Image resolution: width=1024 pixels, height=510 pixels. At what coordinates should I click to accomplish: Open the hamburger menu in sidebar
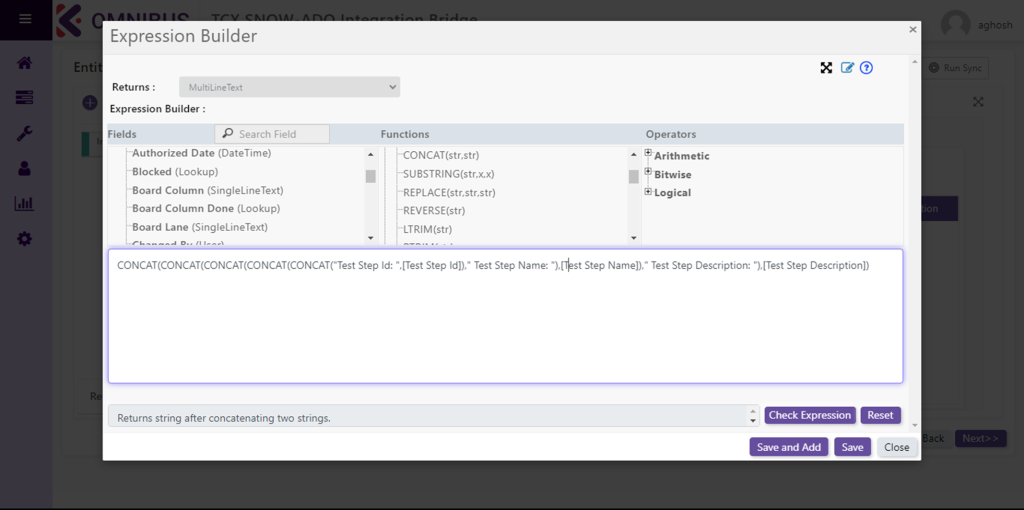click(x=25, y=19)
